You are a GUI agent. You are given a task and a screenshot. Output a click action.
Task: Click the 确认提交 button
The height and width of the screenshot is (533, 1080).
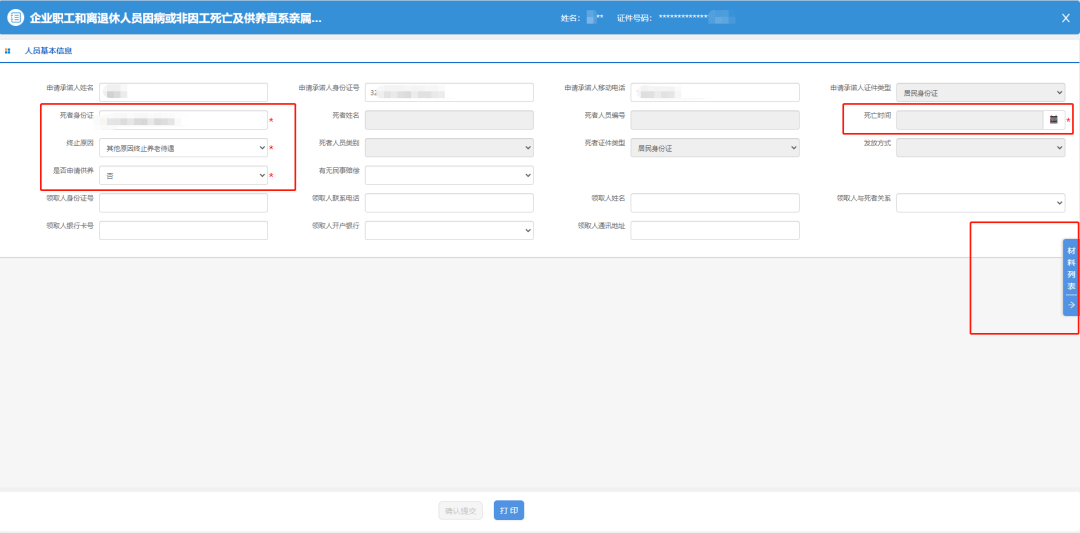[x=460, y=510]
